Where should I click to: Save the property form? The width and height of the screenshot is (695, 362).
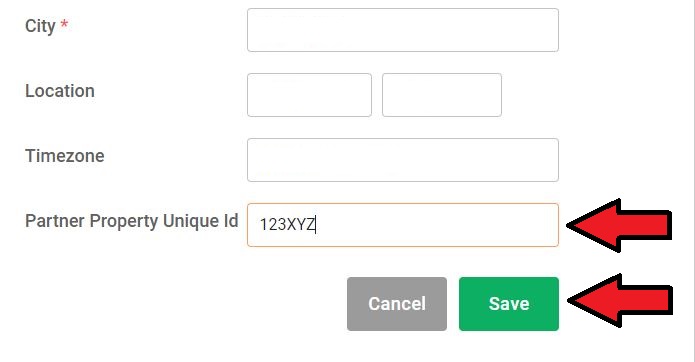(x=509, y=304)
